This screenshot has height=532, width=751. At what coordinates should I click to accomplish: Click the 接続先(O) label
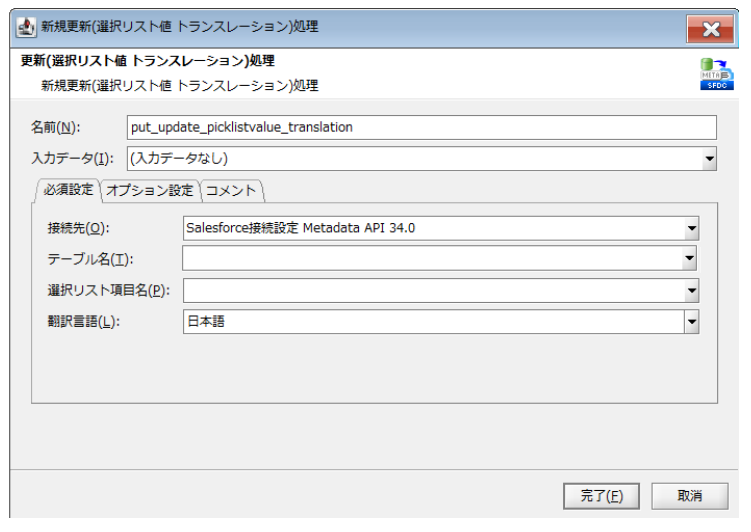click(76, 228)
